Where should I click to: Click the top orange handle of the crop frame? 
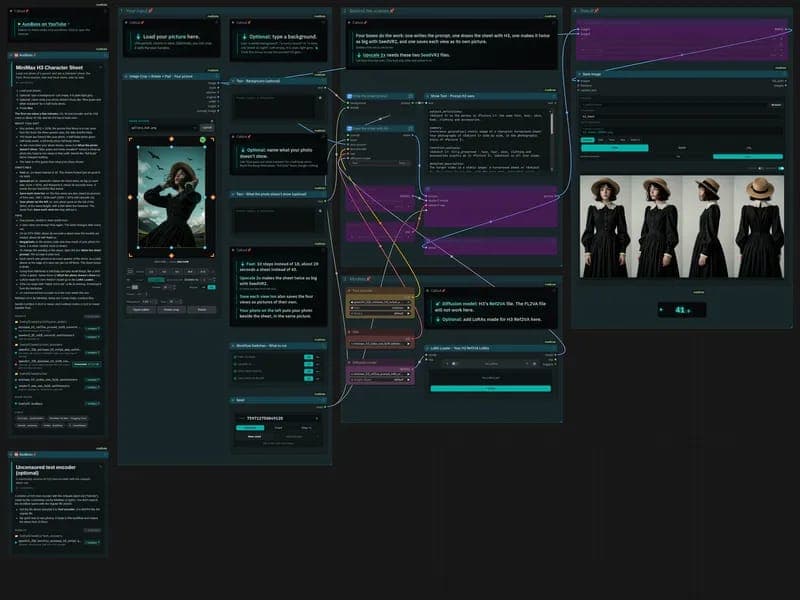click(x=171, y=139)
